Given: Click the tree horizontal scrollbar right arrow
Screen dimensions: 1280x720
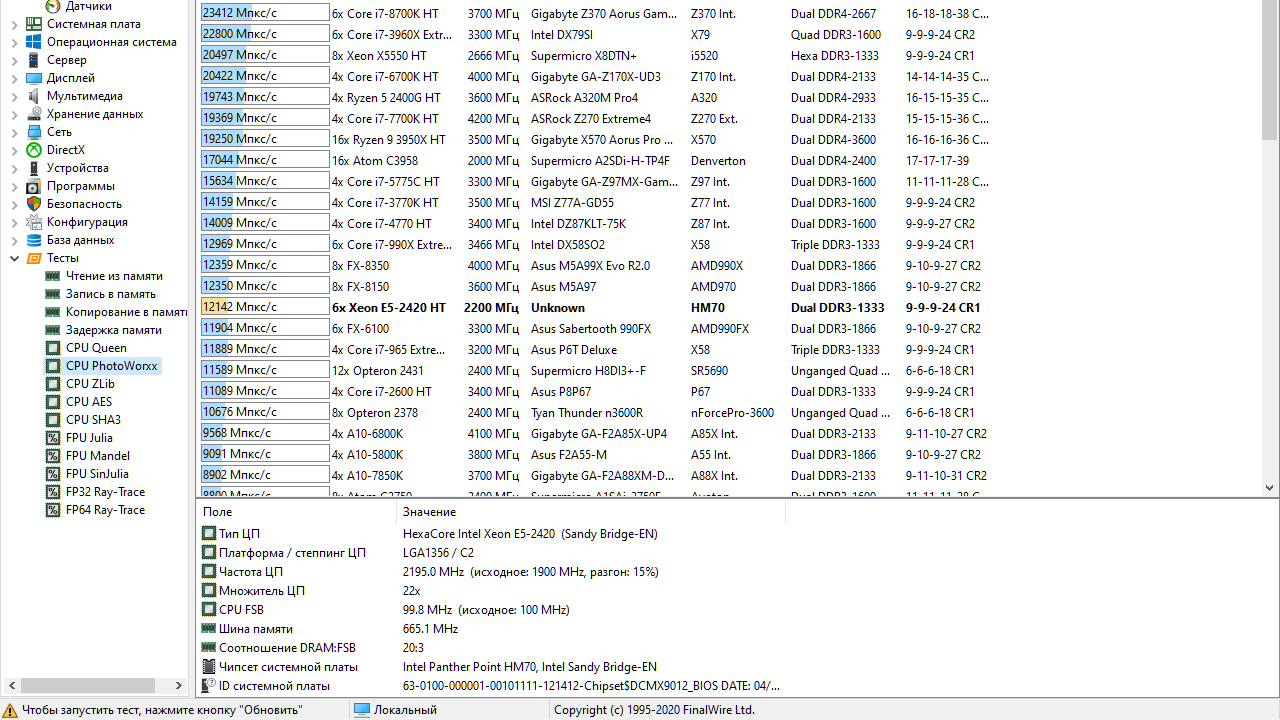Looking at the screenshot, I should (x=180, y=686).
